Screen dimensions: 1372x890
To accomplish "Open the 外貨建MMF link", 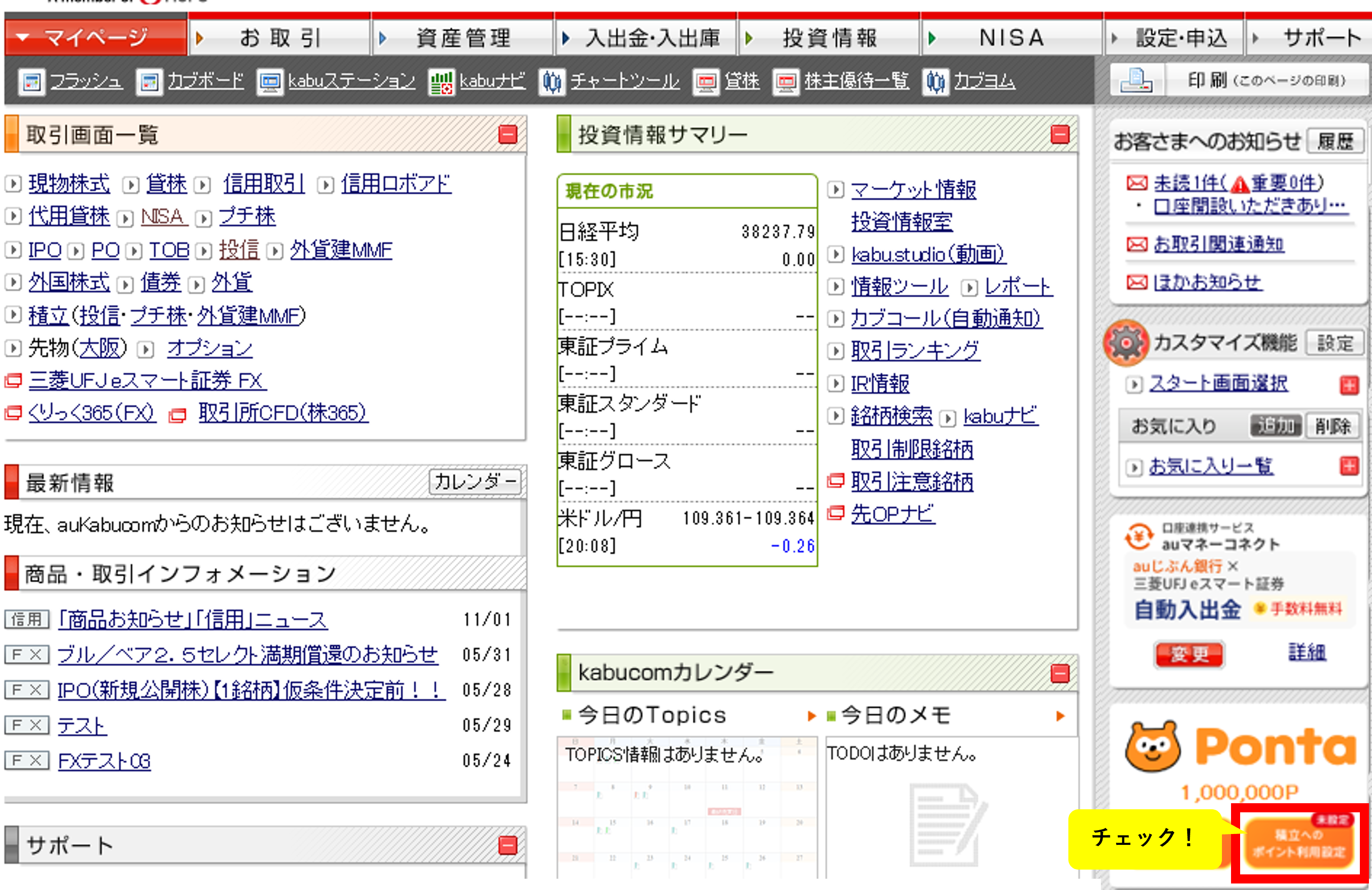I will coord(341,250).
